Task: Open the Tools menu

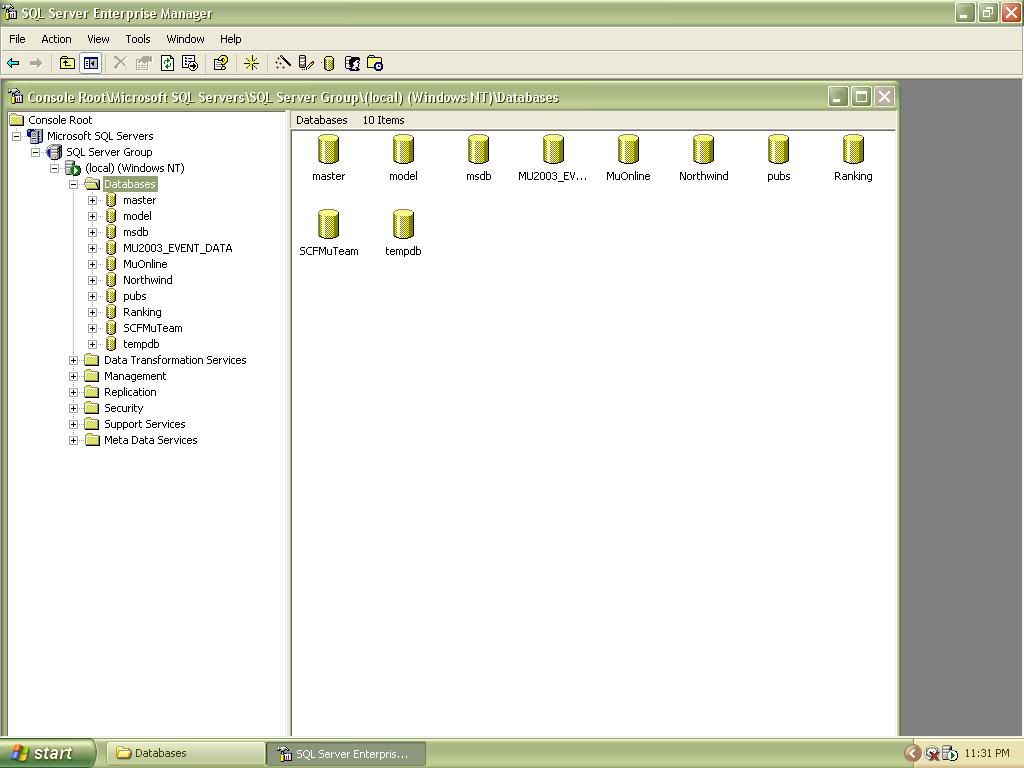Action: 137,39
